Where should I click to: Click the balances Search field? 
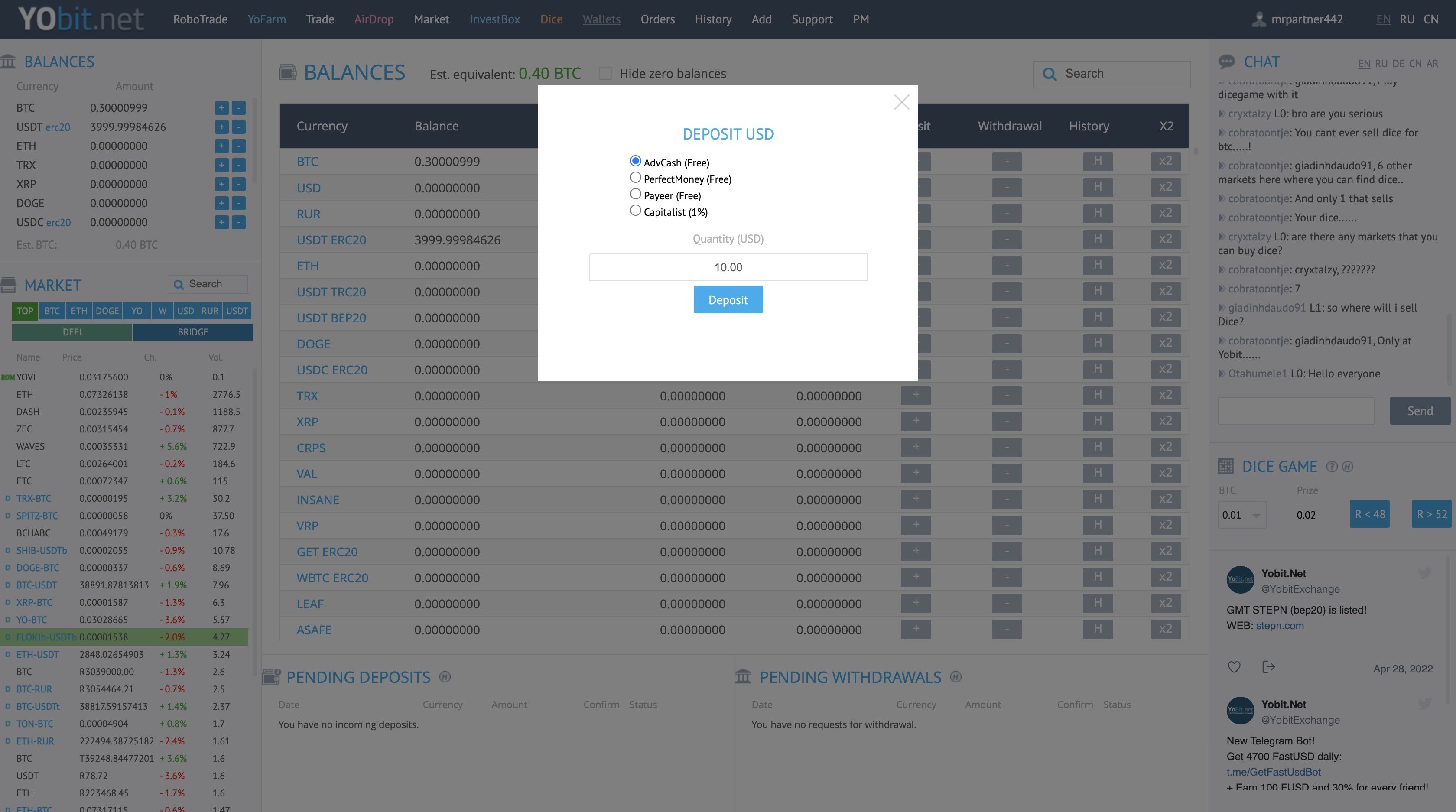click(x=1112, y=74)
